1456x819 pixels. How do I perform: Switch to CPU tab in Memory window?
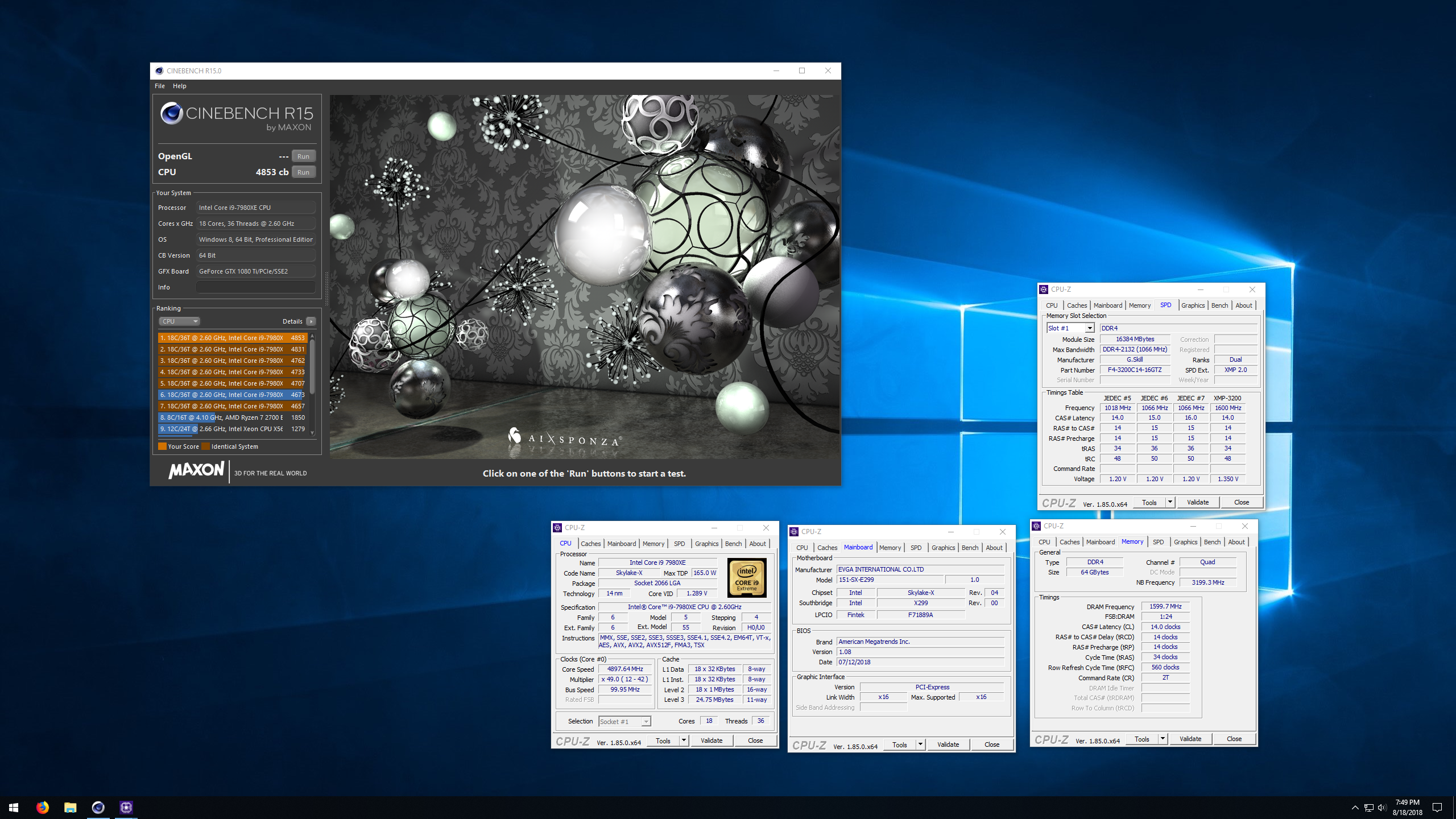click(x=1044, y=542)
